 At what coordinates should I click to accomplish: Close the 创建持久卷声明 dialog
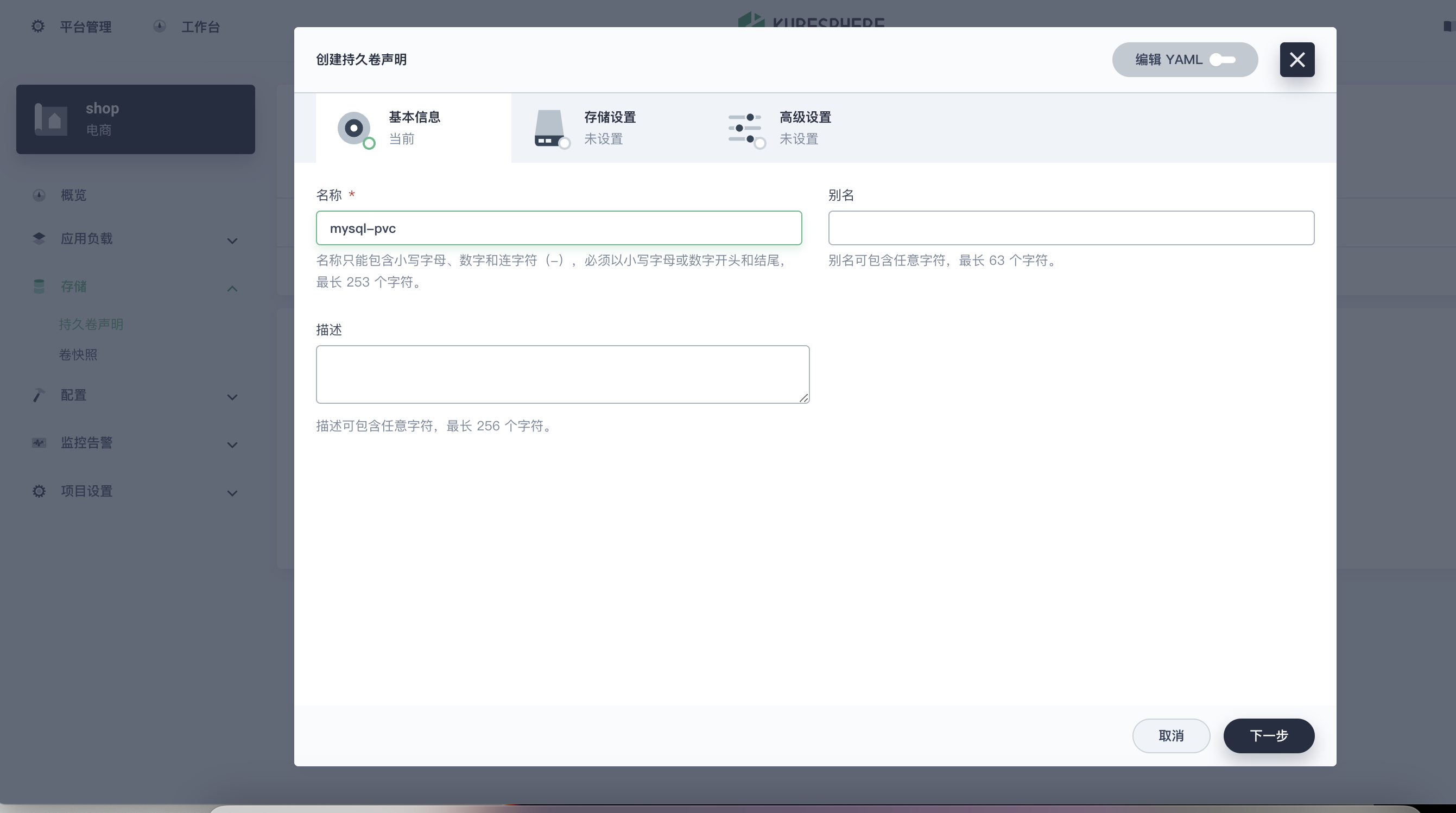1297,60
